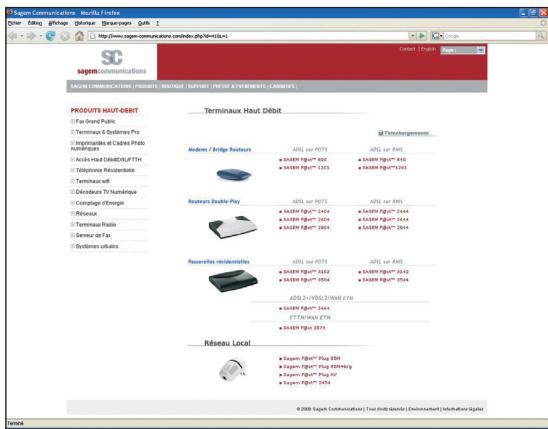Open the Home page icon
Screen dimensions: 548x429
click(80, 36)
